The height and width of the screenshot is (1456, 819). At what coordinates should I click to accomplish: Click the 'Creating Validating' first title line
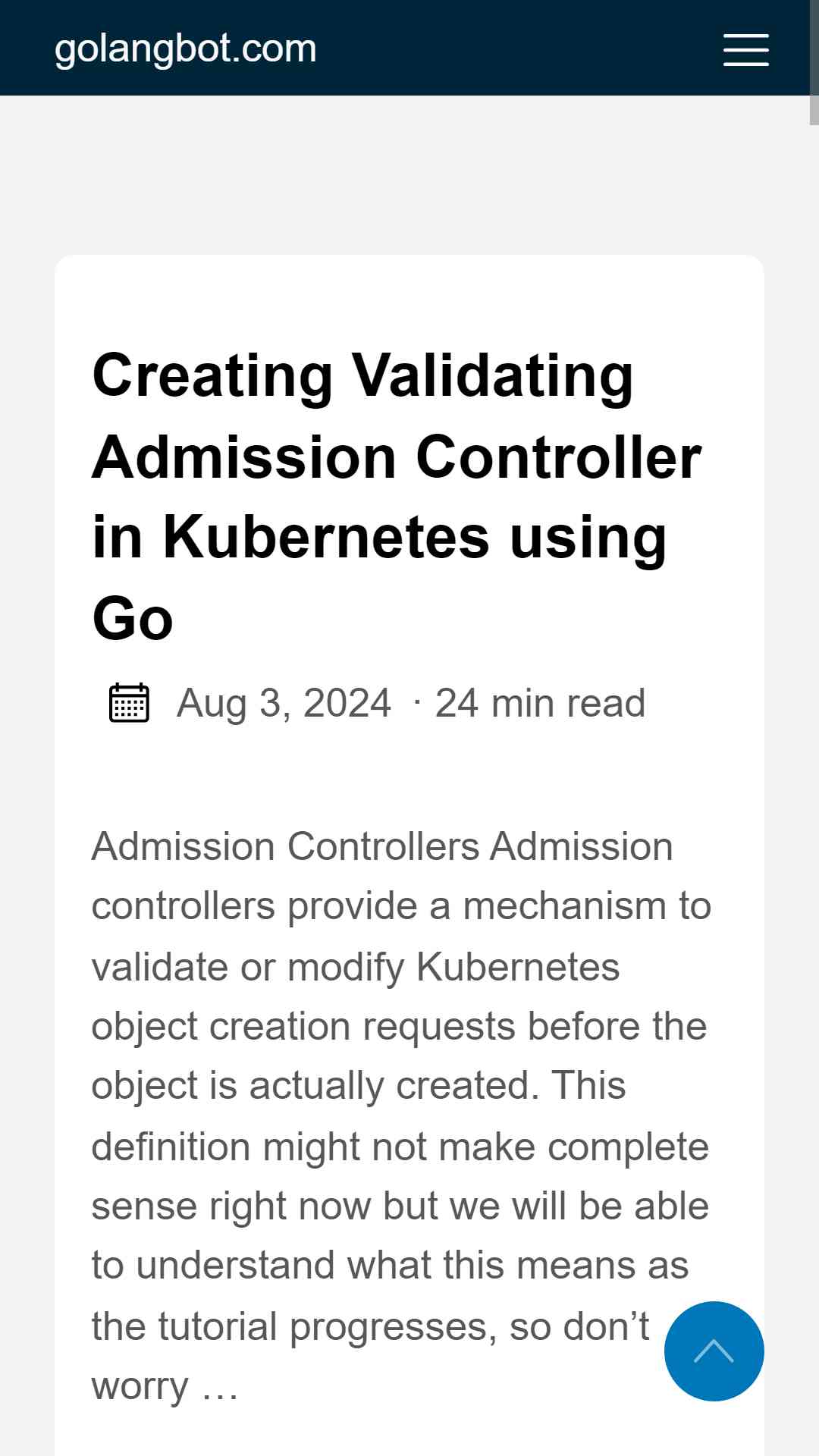pos(362,375)
